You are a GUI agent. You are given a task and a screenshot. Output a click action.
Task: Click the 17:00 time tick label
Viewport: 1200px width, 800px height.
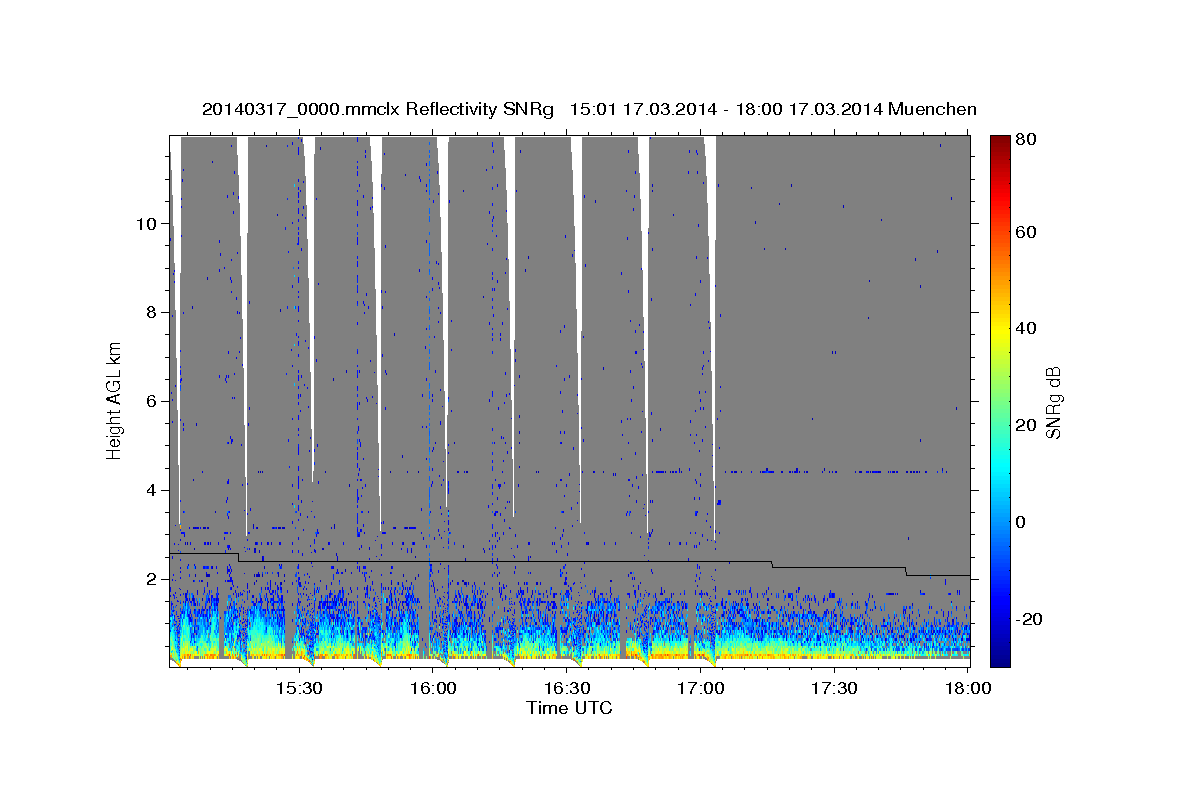tap(701, 689)
